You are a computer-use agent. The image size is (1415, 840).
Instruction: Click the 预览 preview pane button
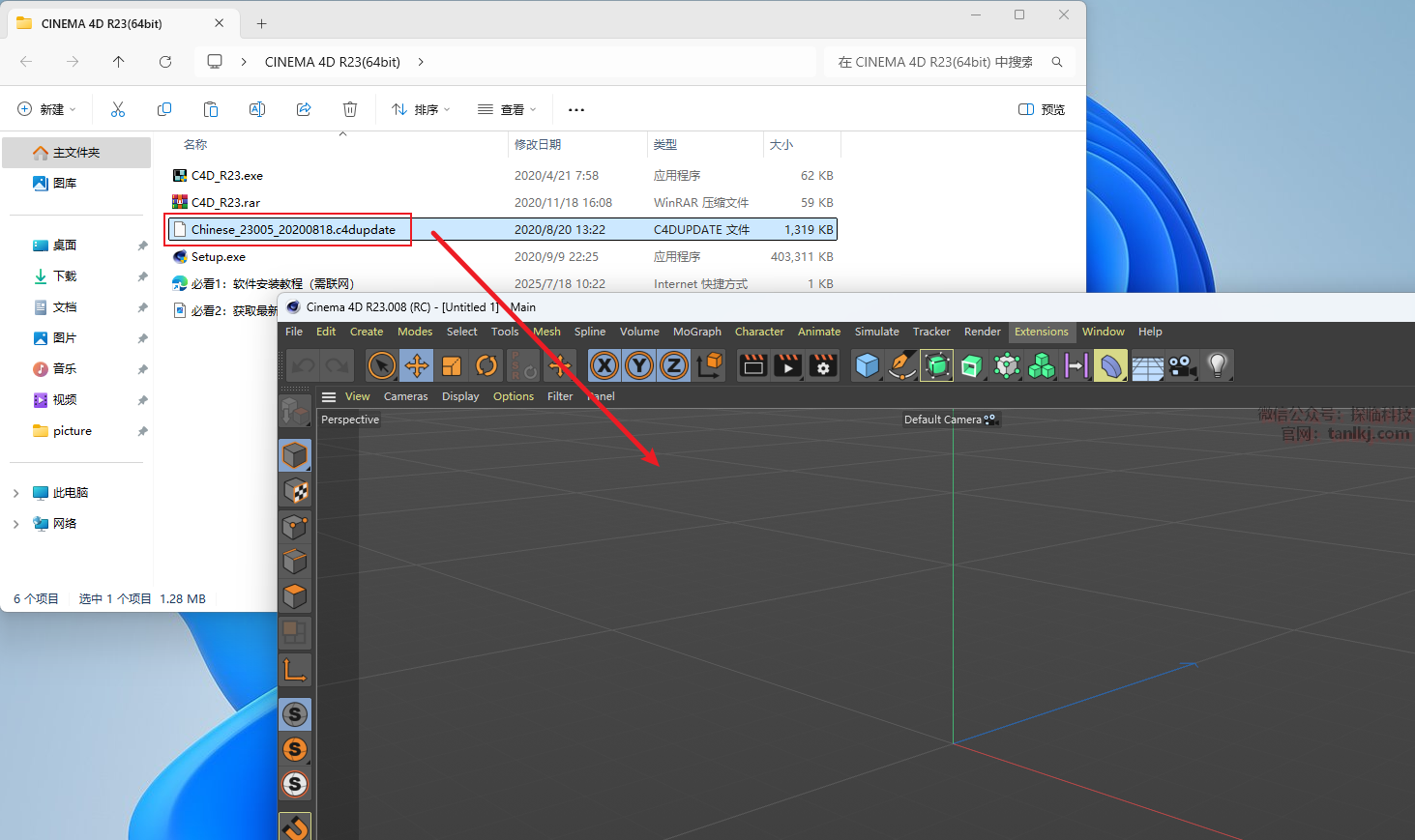click(x=1042, y=109)
